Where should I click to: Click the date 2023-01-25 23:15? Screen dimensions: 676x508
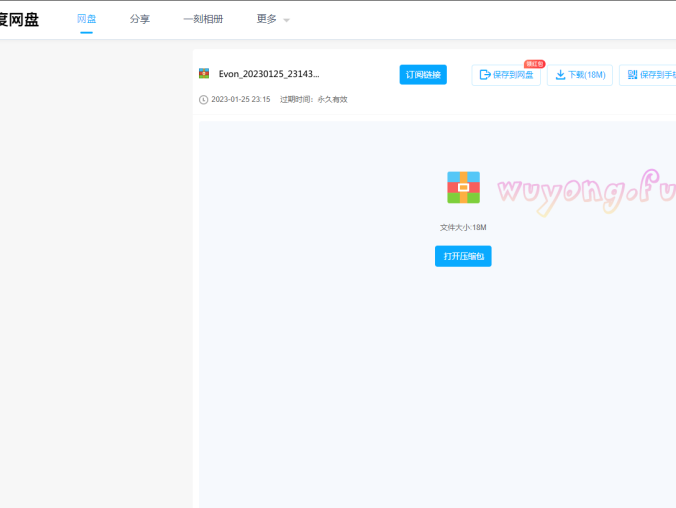click(241, 99)
